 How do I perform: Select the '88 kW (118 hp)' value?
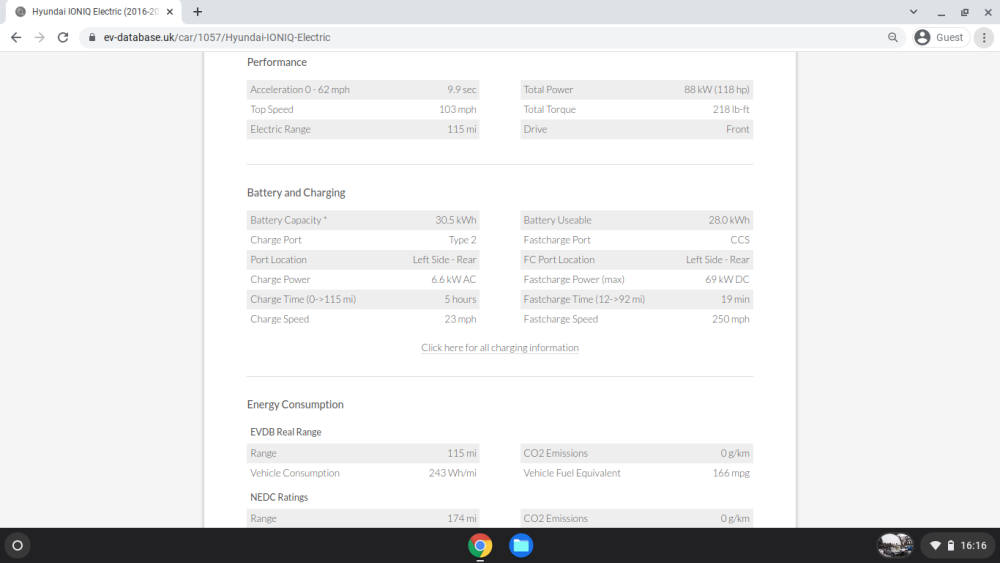[x=717, y=90]
